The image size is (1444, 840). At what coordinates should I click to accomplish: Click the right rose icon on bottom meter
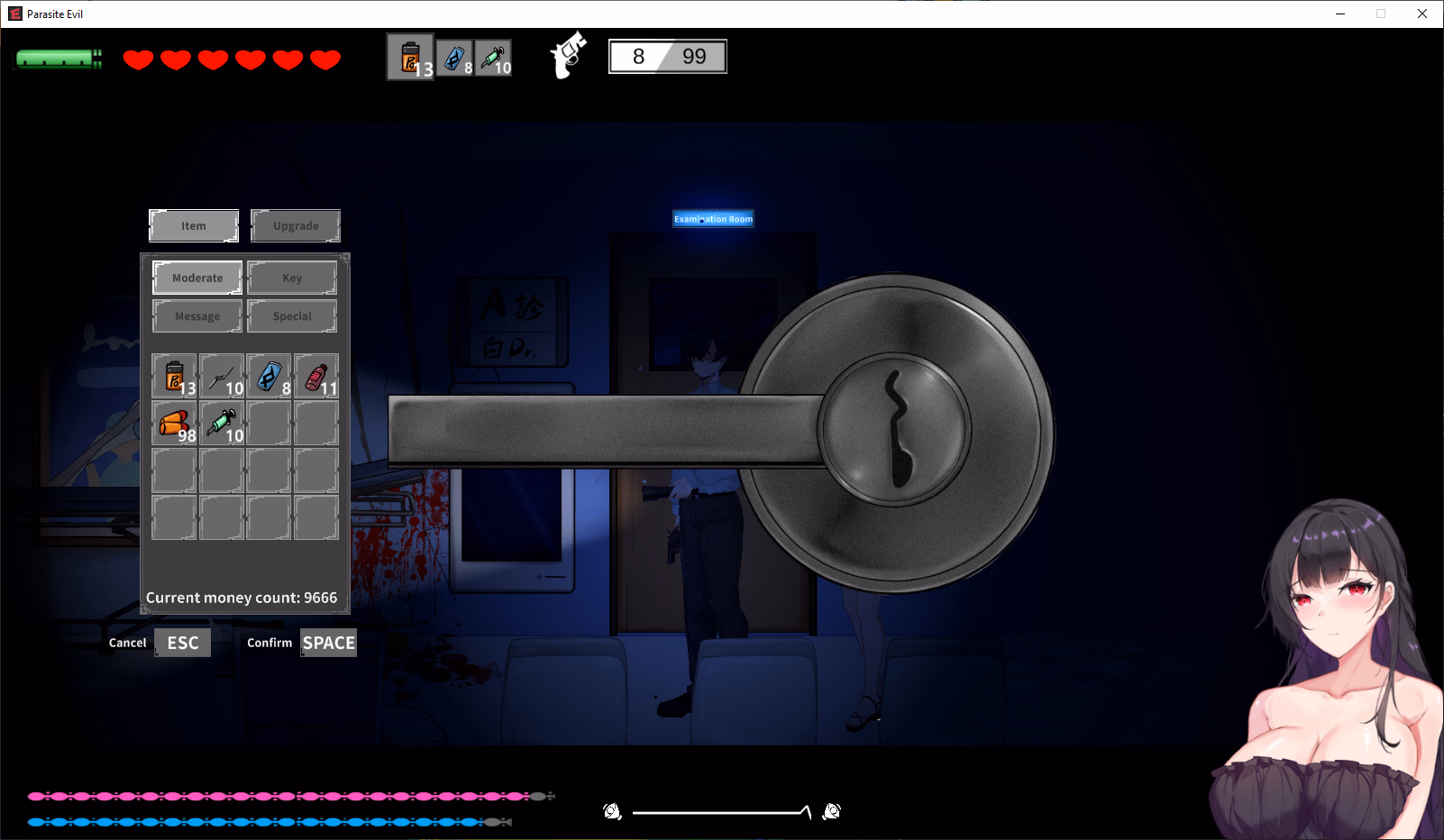click(x=832, y=812)
